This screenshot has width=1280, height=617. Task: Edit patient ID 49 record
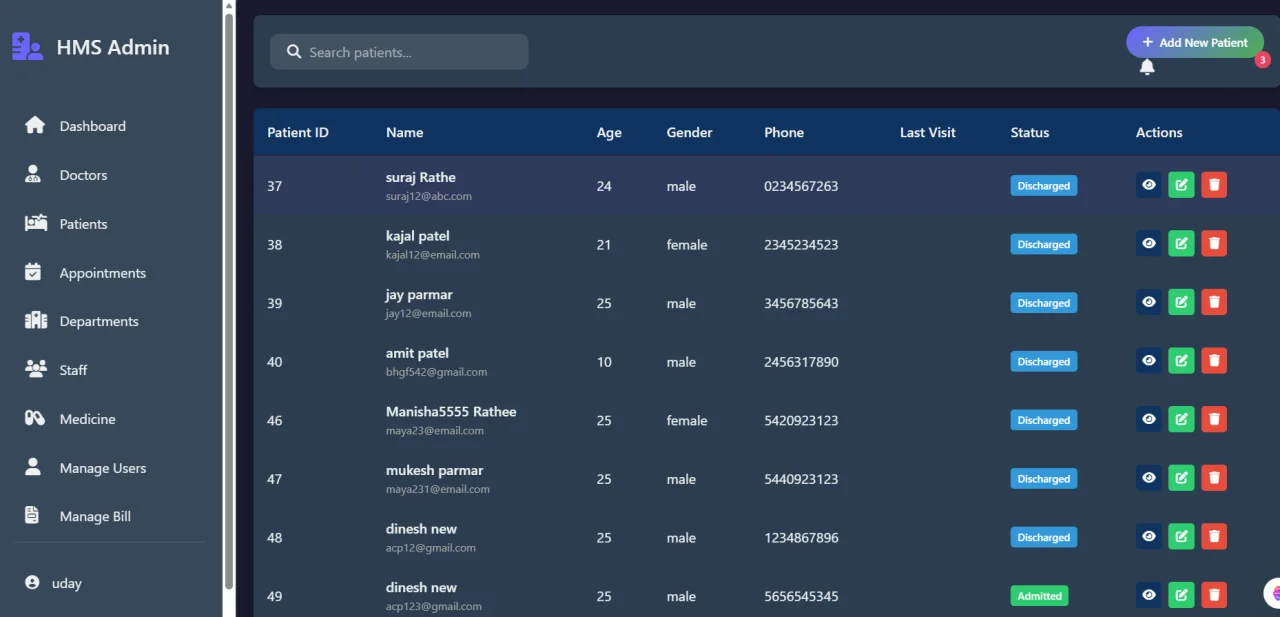[x=1181, y=595]
